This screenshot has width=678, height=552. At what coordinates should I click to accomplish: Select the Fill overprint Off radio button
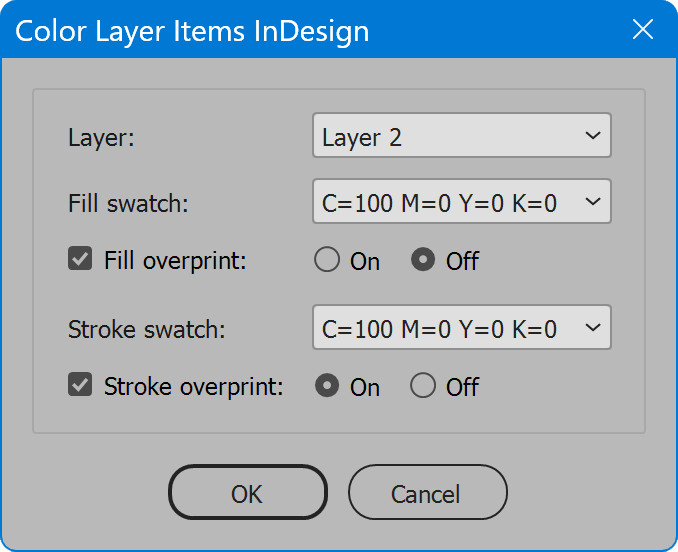423,259
